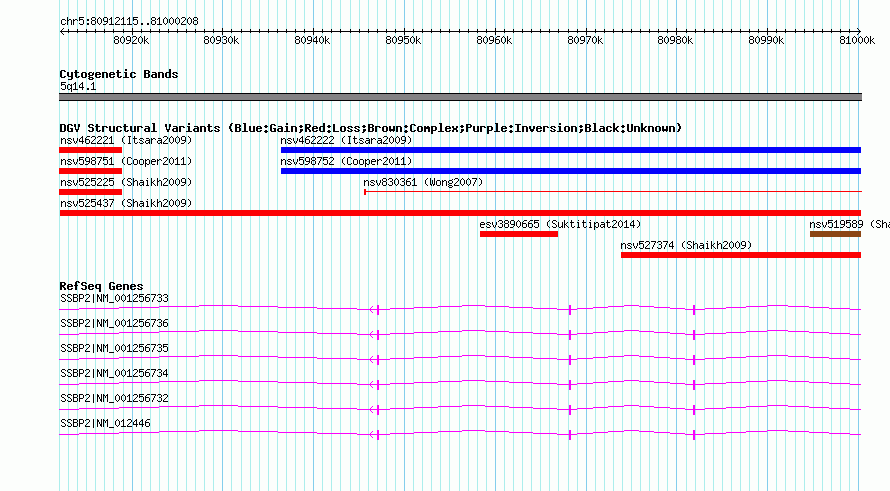Image resolution: width=890 pixels, height=491 pixels.
Task: Open SSBP2|NM_012446 transcript label
Action: (106, 423)
